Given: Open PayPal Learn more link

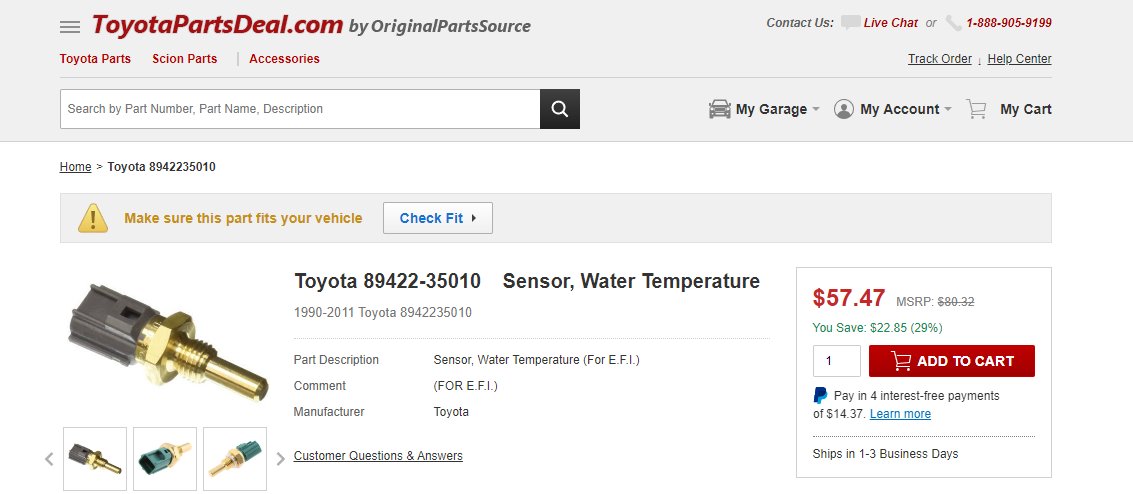Looking at the screenshot, I should click(900, 414).
